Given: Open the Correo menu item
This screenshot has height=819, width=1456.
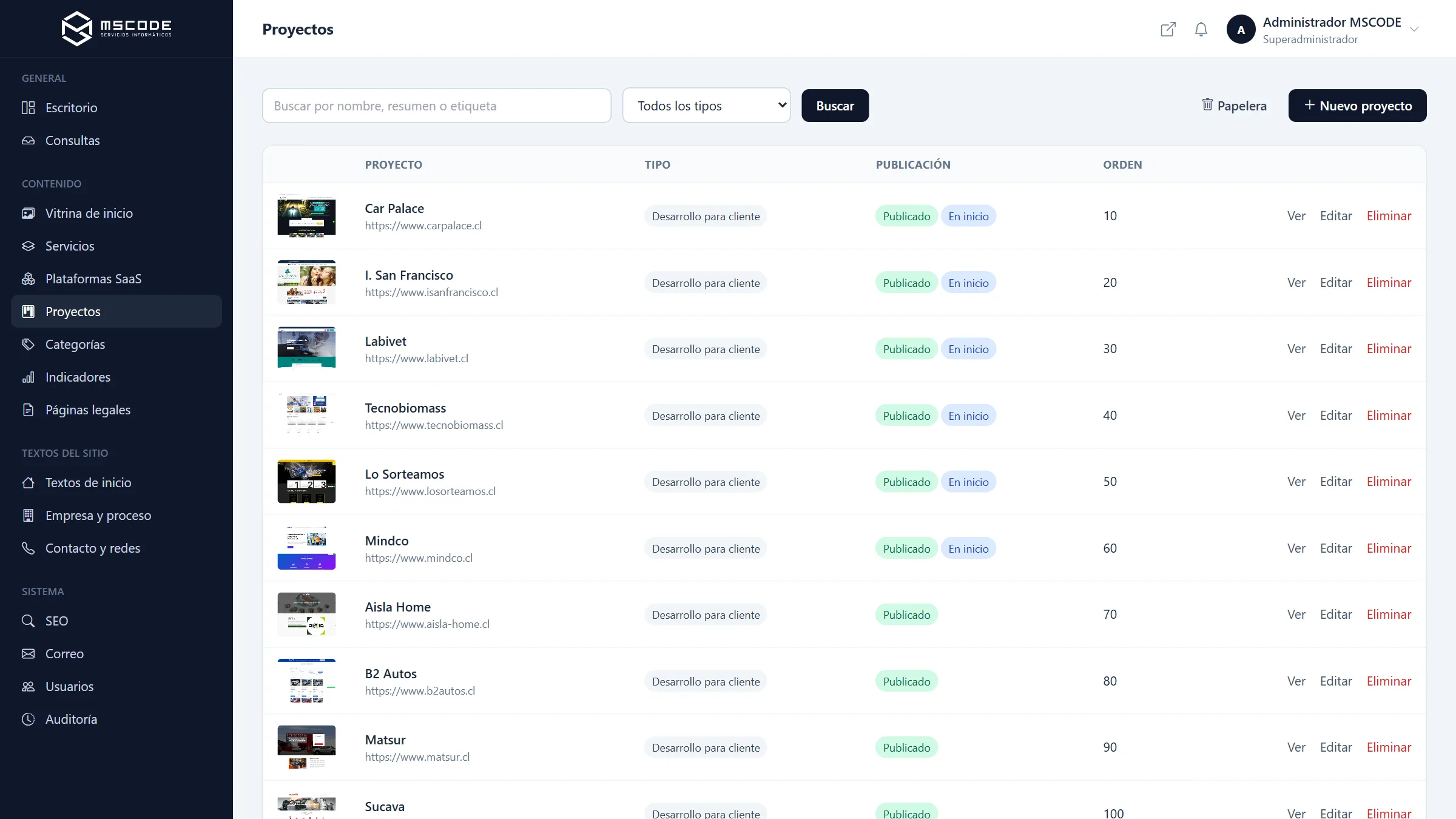Looking at the screenshot, I should tap(116, 653).
